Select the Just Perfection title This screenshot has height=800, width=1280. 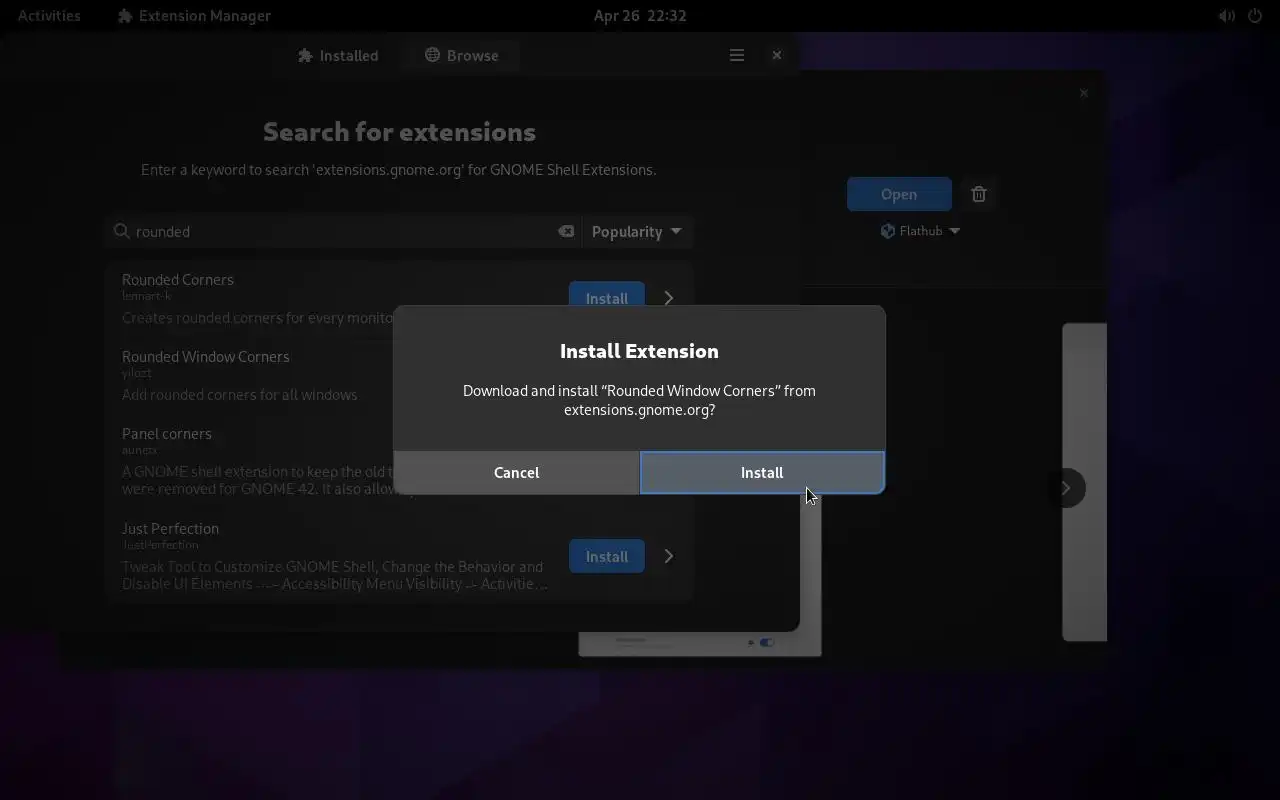click(170, 528)
